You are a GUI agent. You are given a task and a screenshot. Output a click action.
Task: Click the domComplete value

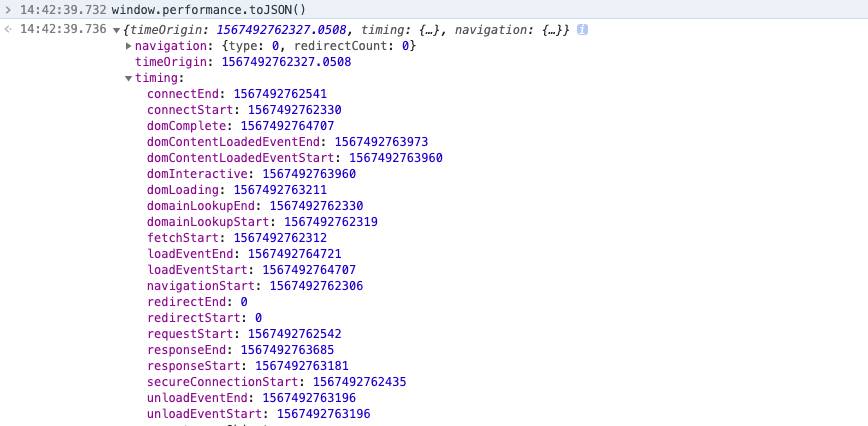(287, 126)
